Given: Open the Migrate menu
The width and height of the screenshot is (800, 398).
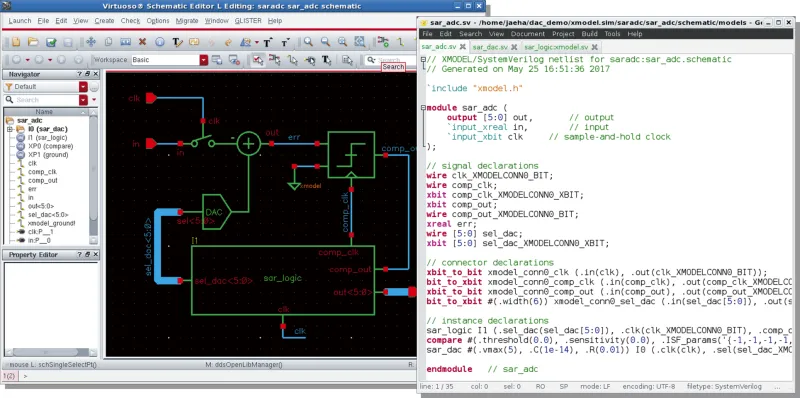Looking at the screenshot, I should click(187, 21).
